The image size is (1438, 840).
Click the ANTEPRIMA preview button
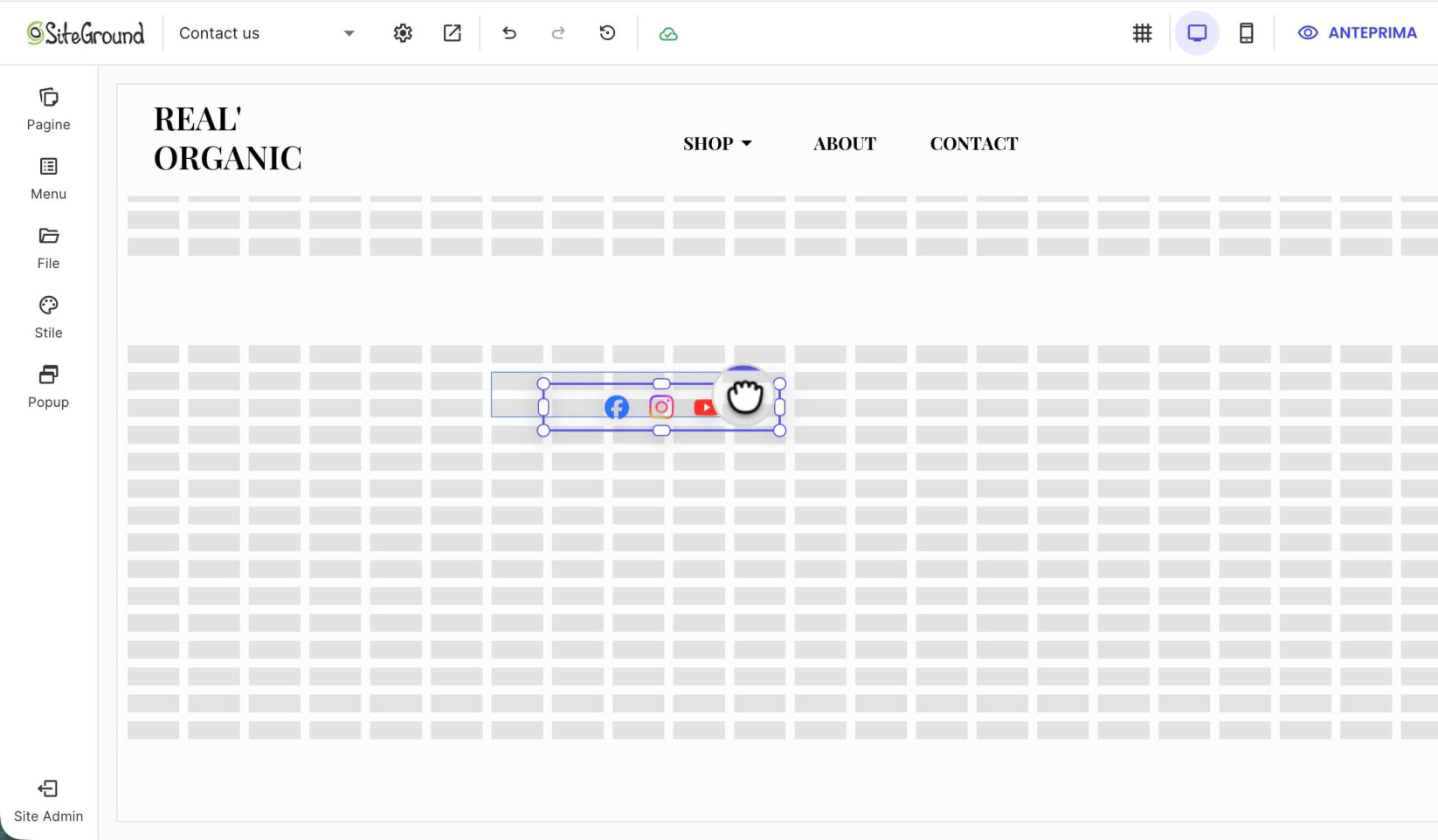click(1358, 33)
